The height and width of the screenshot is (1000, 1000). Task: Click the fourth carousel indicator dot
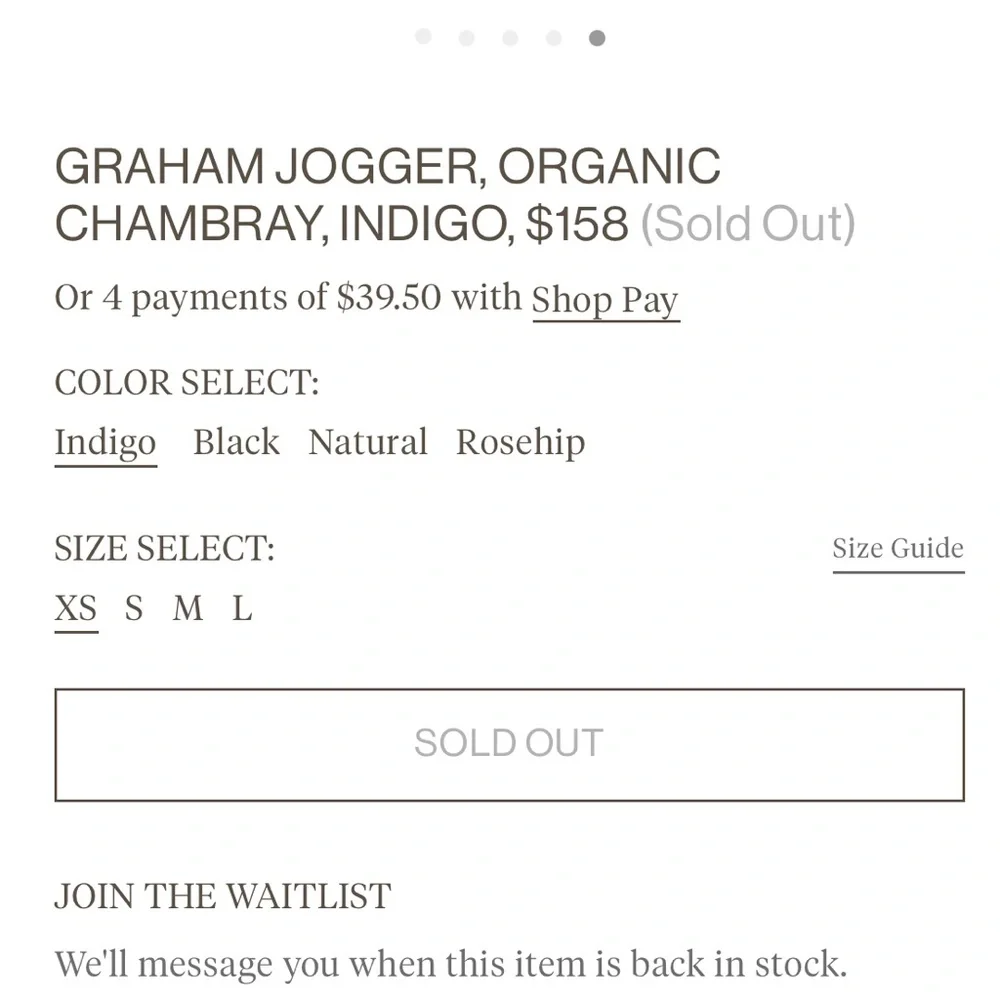point(553,36)
